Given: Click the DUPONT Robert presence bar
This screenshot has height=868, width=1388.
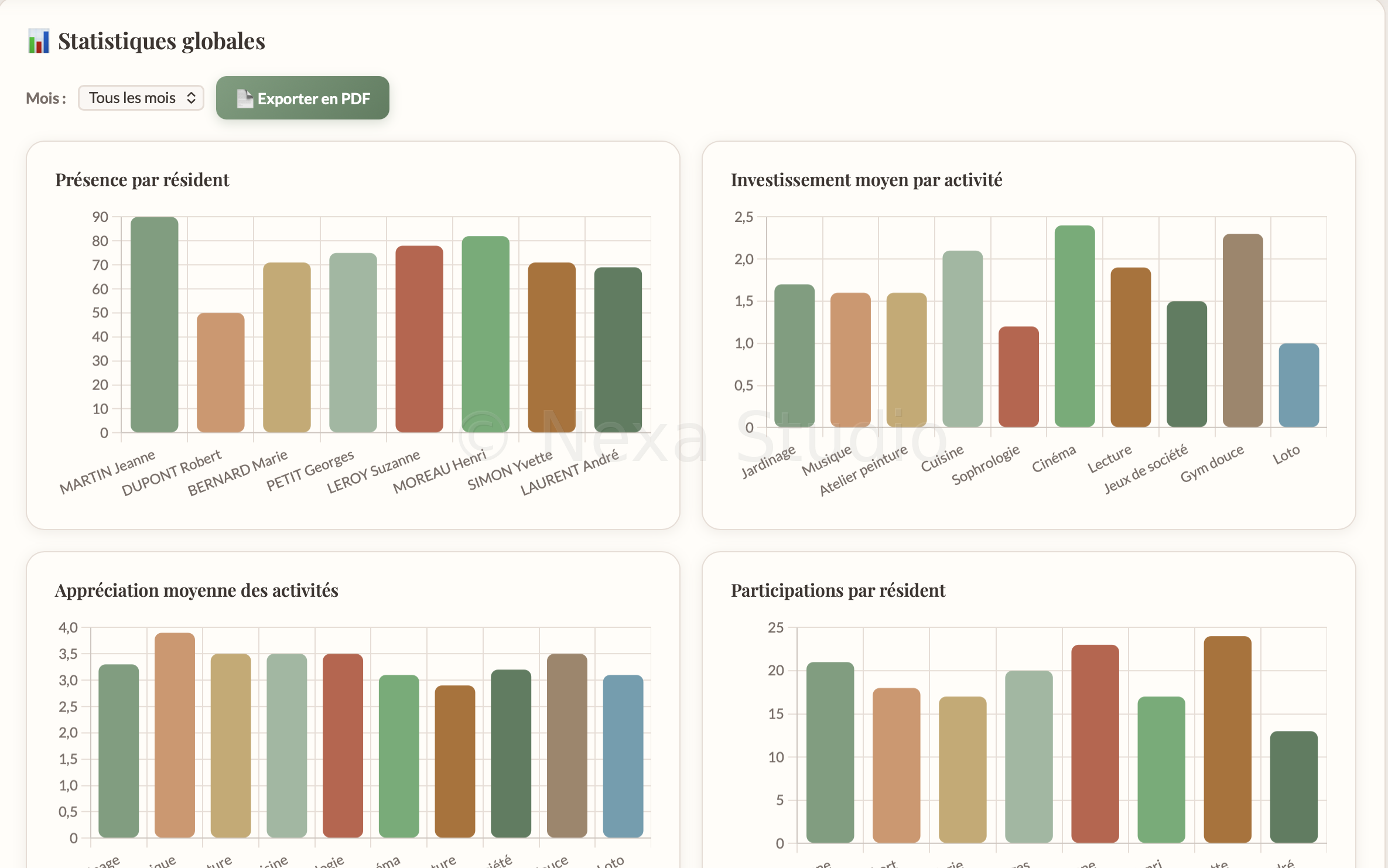Looking at the screenshot, I should click(x=220, y=373).
